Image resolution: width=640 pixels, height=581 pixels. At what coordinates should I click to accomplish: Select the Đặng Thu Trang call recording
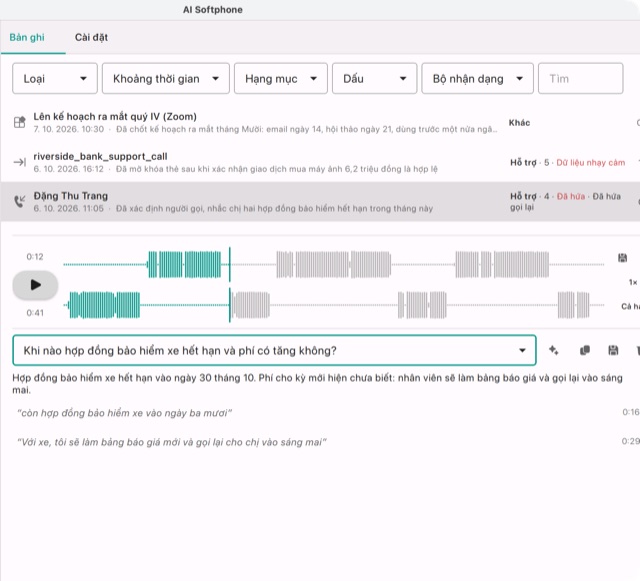pos(320,202)
